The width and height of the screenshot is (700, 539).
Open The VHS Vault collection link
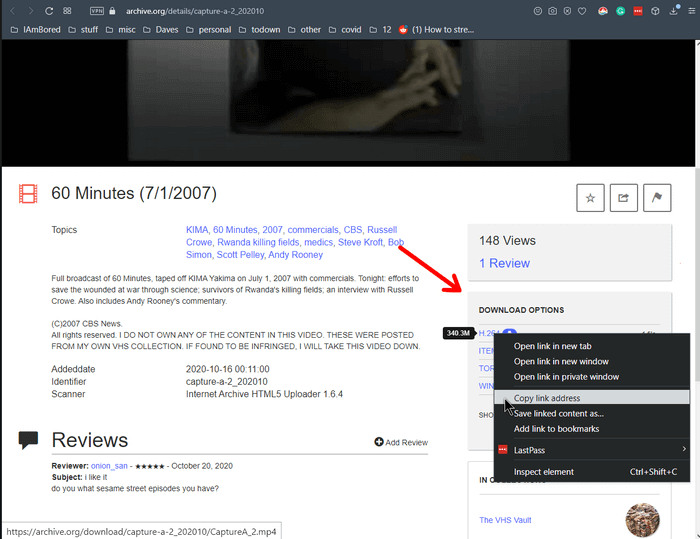(505, 520)
